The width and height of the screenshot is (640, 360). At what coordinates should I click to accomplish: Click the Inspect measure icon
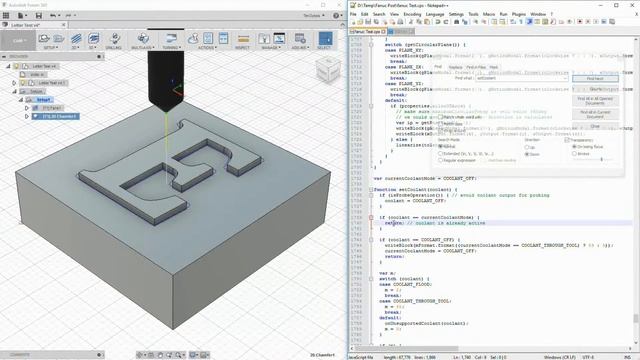pyautogui.click(x=243, y=39)
